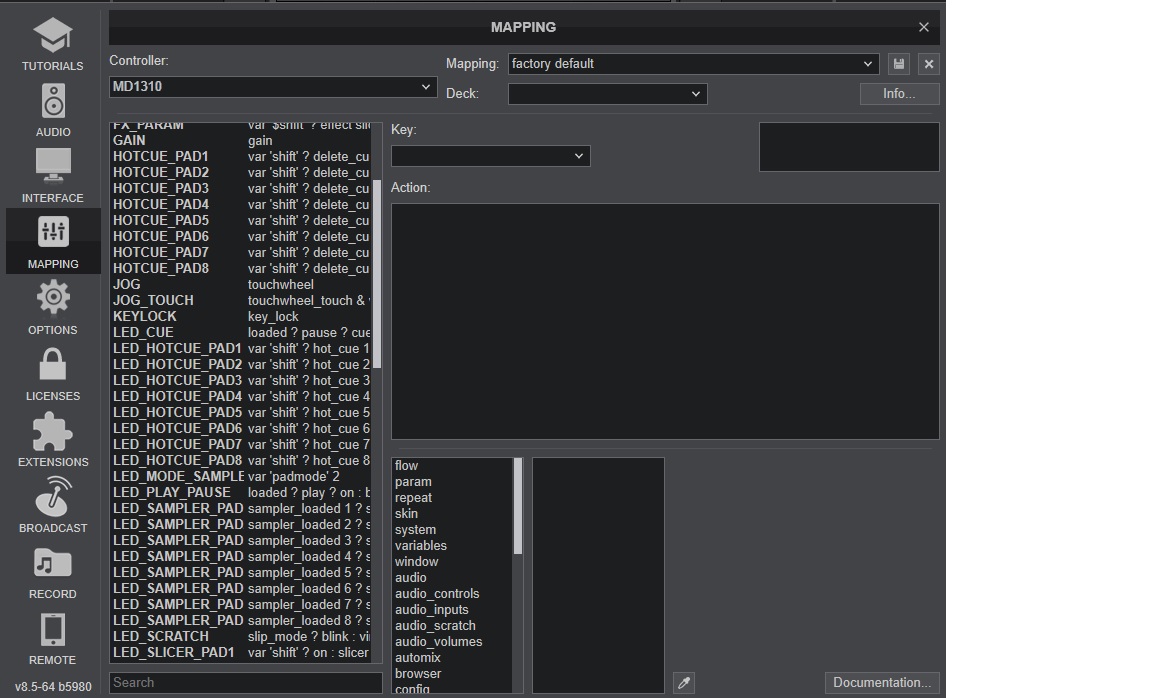
Task: Select the HOTCUE_PAD1 mapping row
Action: [x=241, y=156]
